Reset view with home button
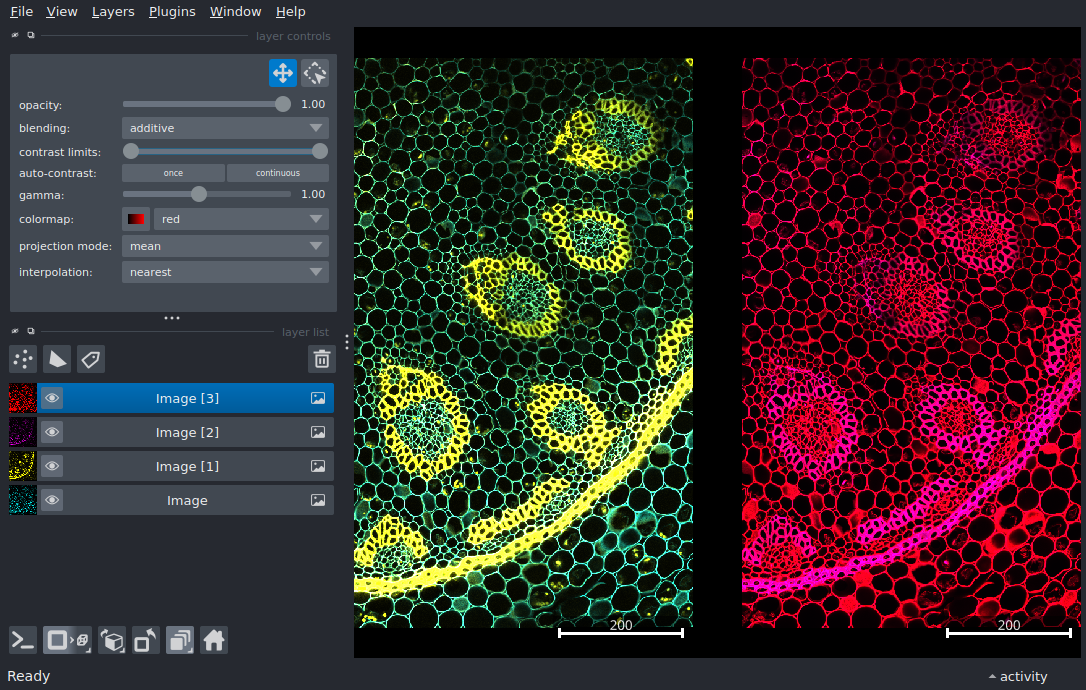Screen dimensions: 1086x690 tap(214, 640)
